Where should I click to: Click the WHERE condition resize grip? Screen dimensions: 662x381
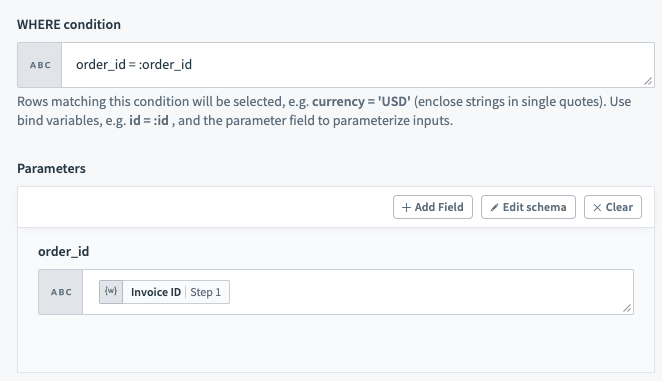click(x=648, y=81)
